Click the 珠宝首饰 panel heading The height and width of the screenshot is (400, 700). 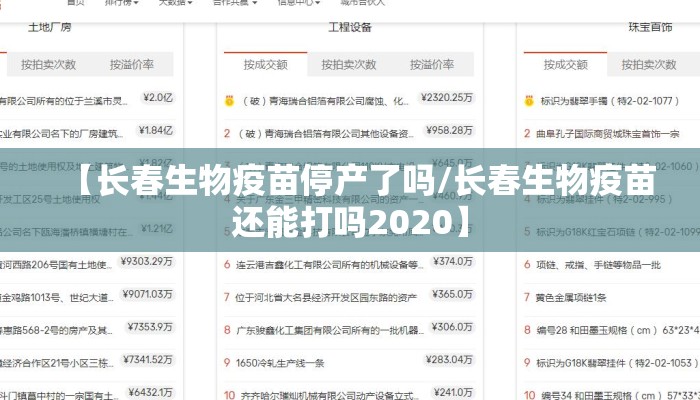coord(650,27)
